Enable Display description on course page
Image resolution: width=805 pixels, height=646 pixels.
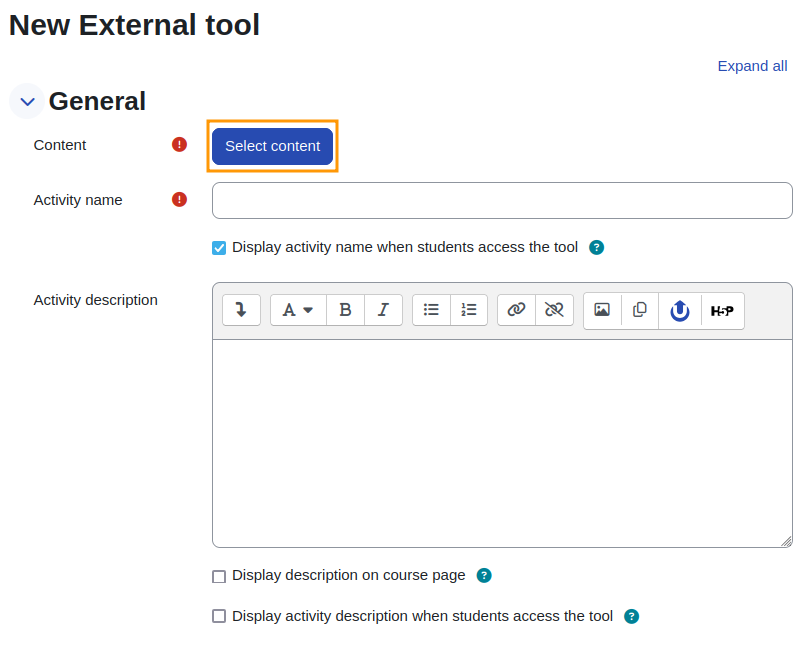[219, 576]
